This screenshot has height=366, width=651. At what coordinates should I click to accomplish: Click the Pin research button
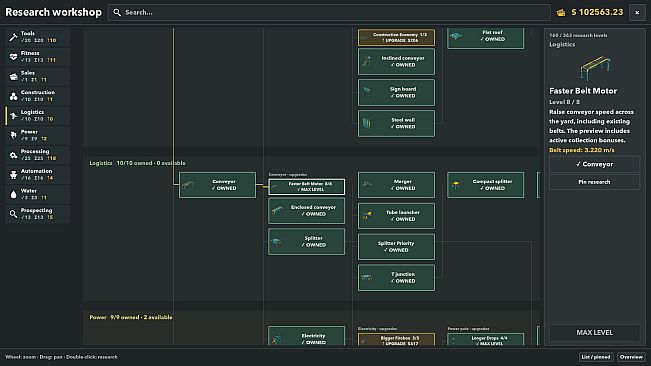[595, 182]
